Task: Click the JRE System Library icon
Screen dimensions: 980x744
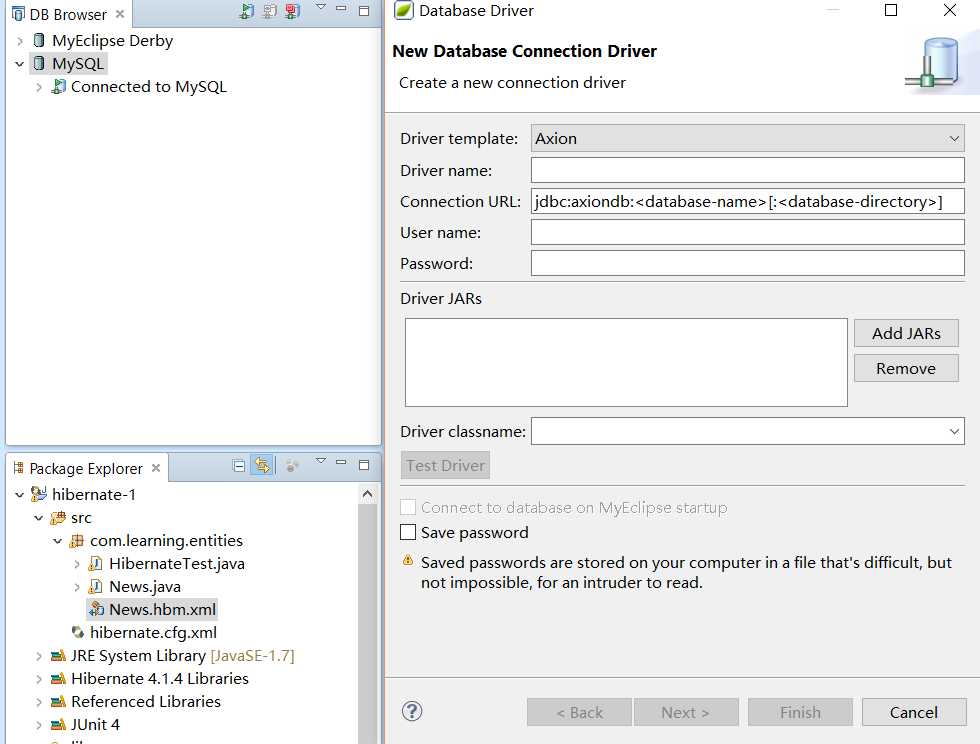Action: pos(58,655)
